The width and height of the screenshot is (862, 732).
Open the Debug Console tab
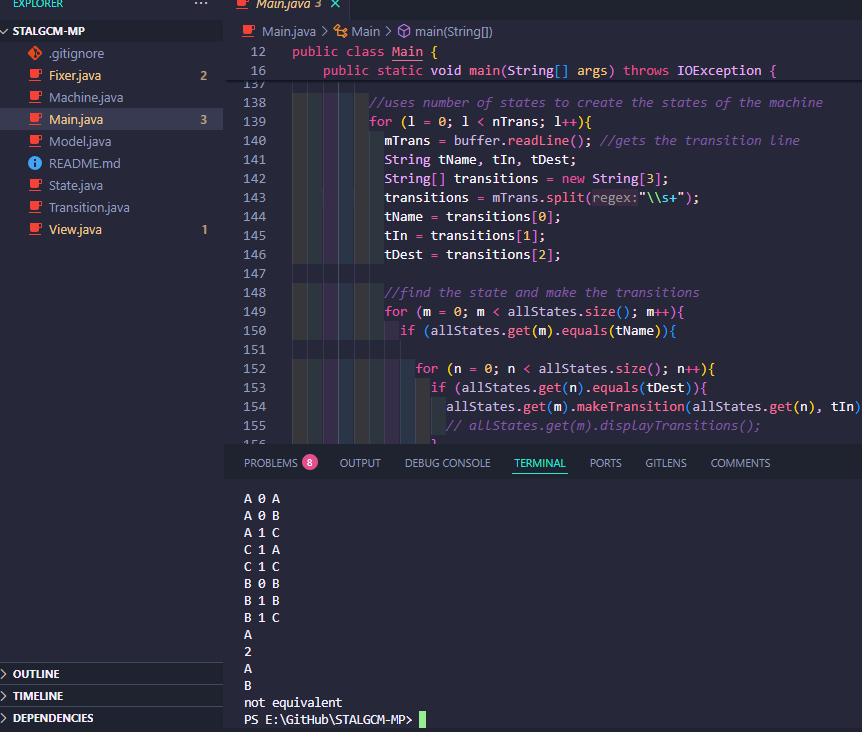pos(447,463)
